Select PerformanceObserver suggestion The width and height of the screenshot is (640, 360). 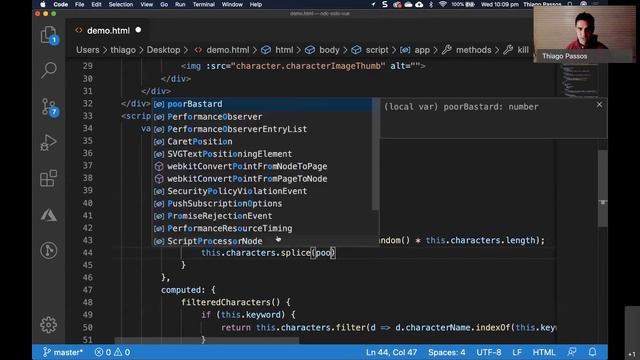point(262,117)
